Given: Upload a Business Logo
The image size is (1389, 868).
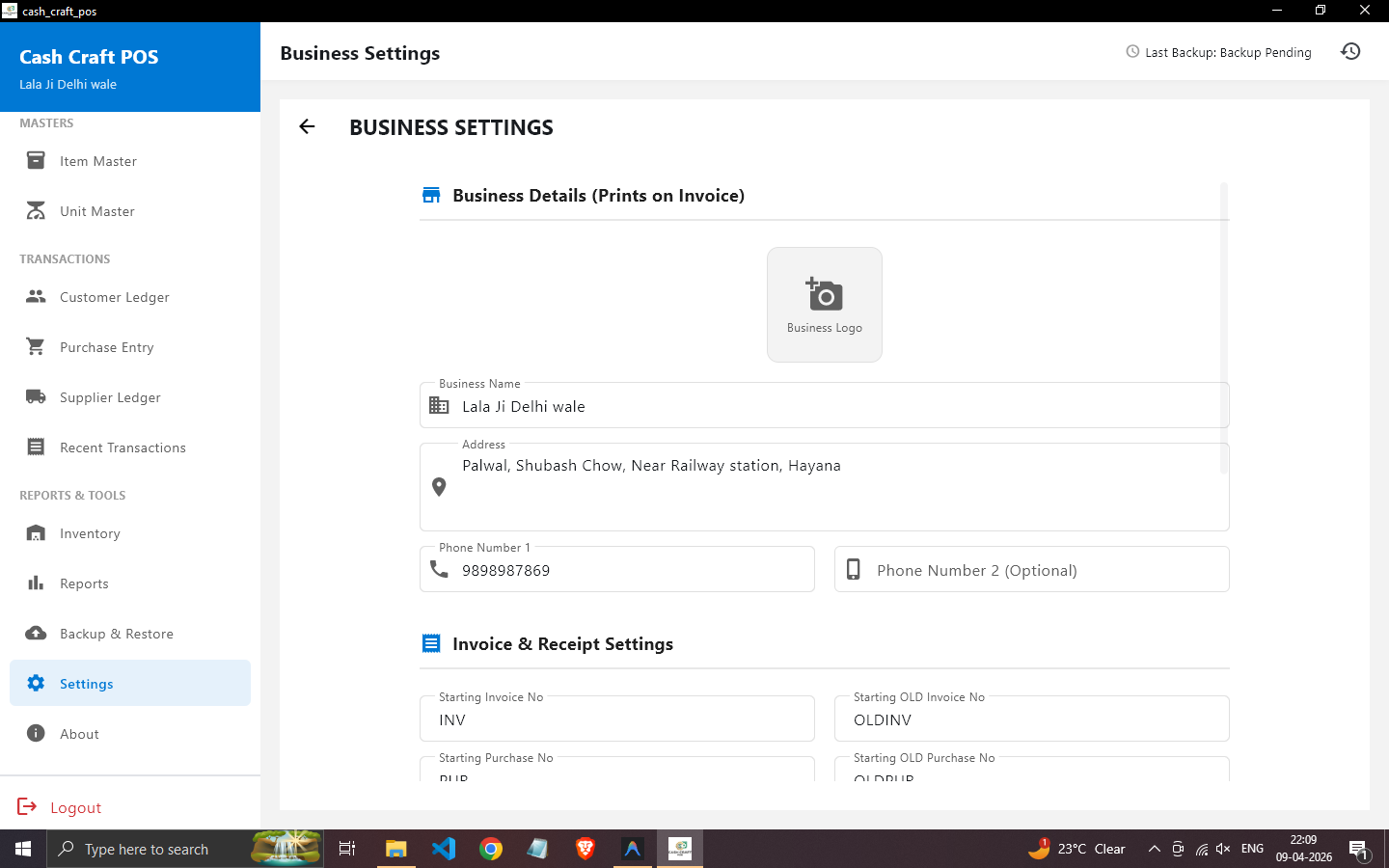Looking at the screenshot, I should [x=825, y=305].
